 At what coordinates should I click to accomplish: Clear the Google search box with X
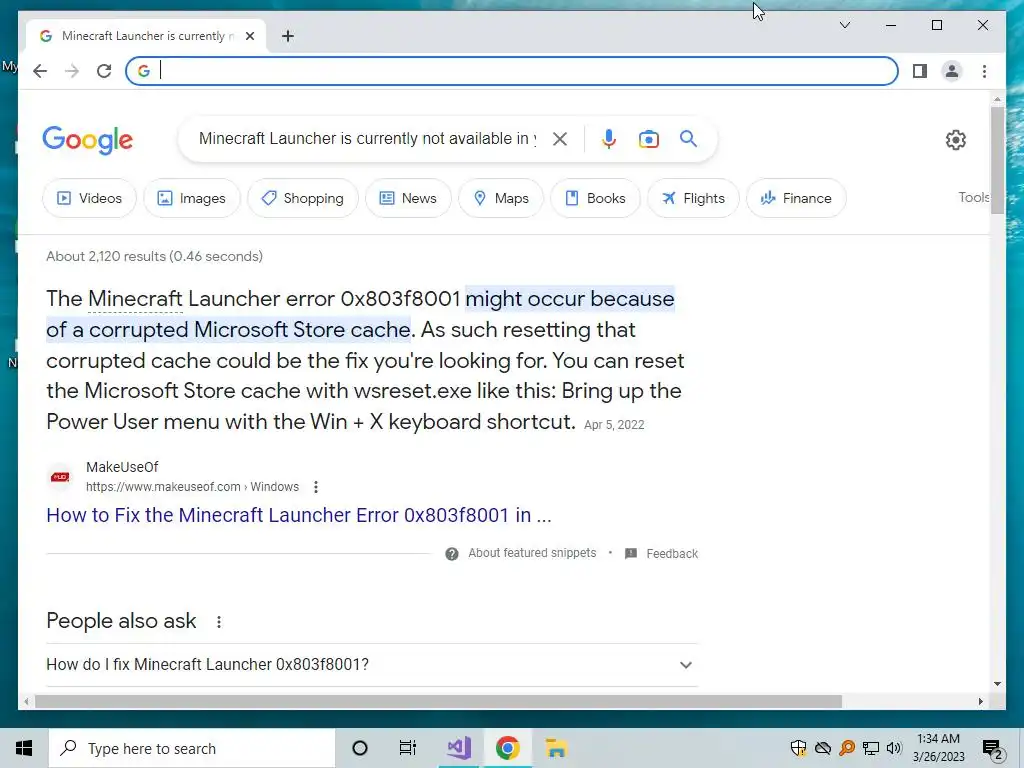[560, 139]
